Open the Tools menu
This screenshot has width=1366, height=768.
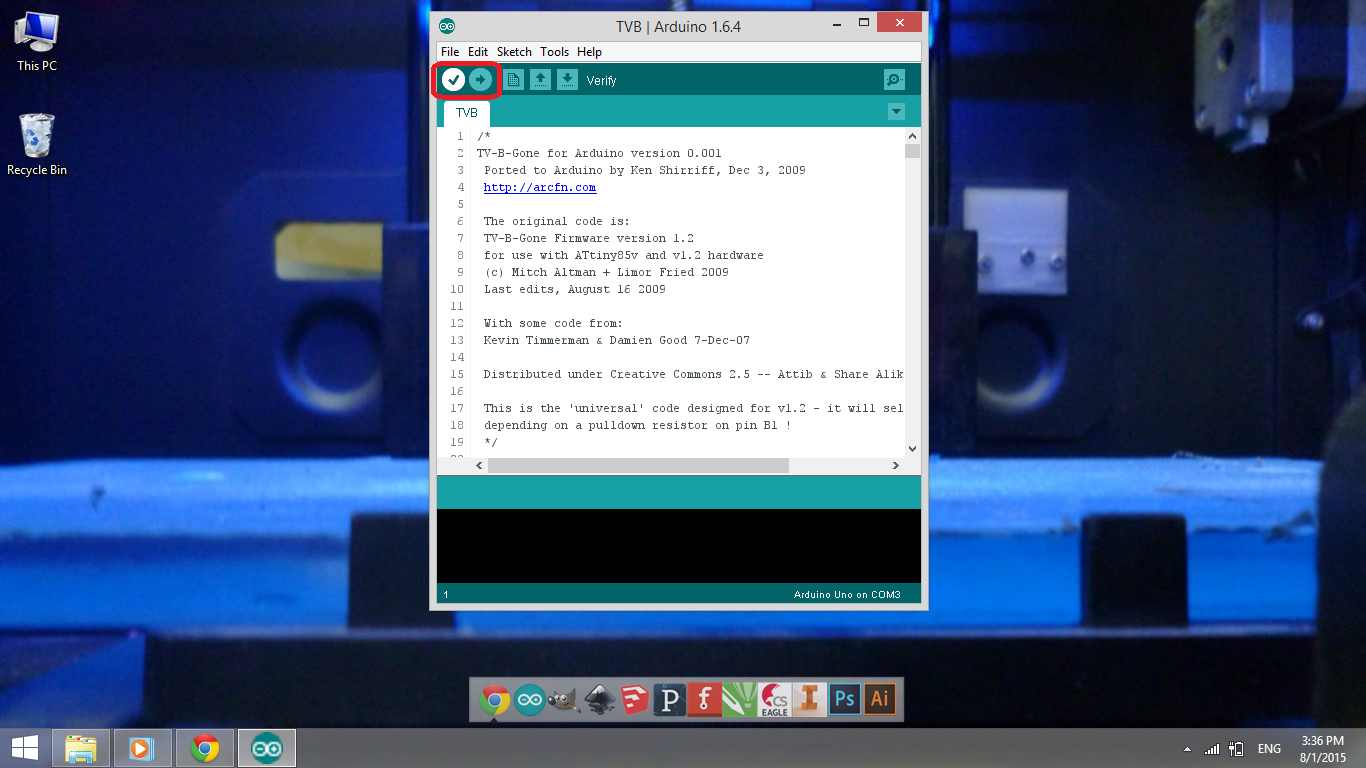(554, 52)
